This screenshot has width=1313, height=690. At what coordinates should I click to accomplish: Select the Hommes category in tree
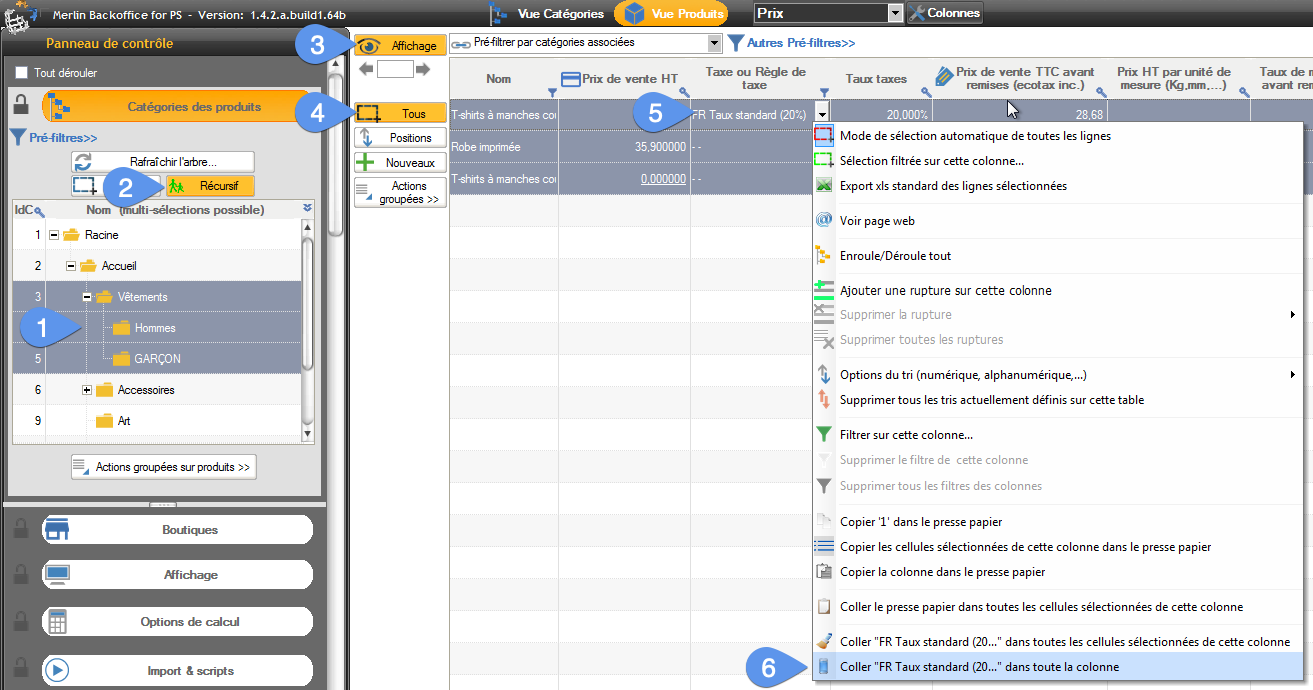[x=154, y=328]
